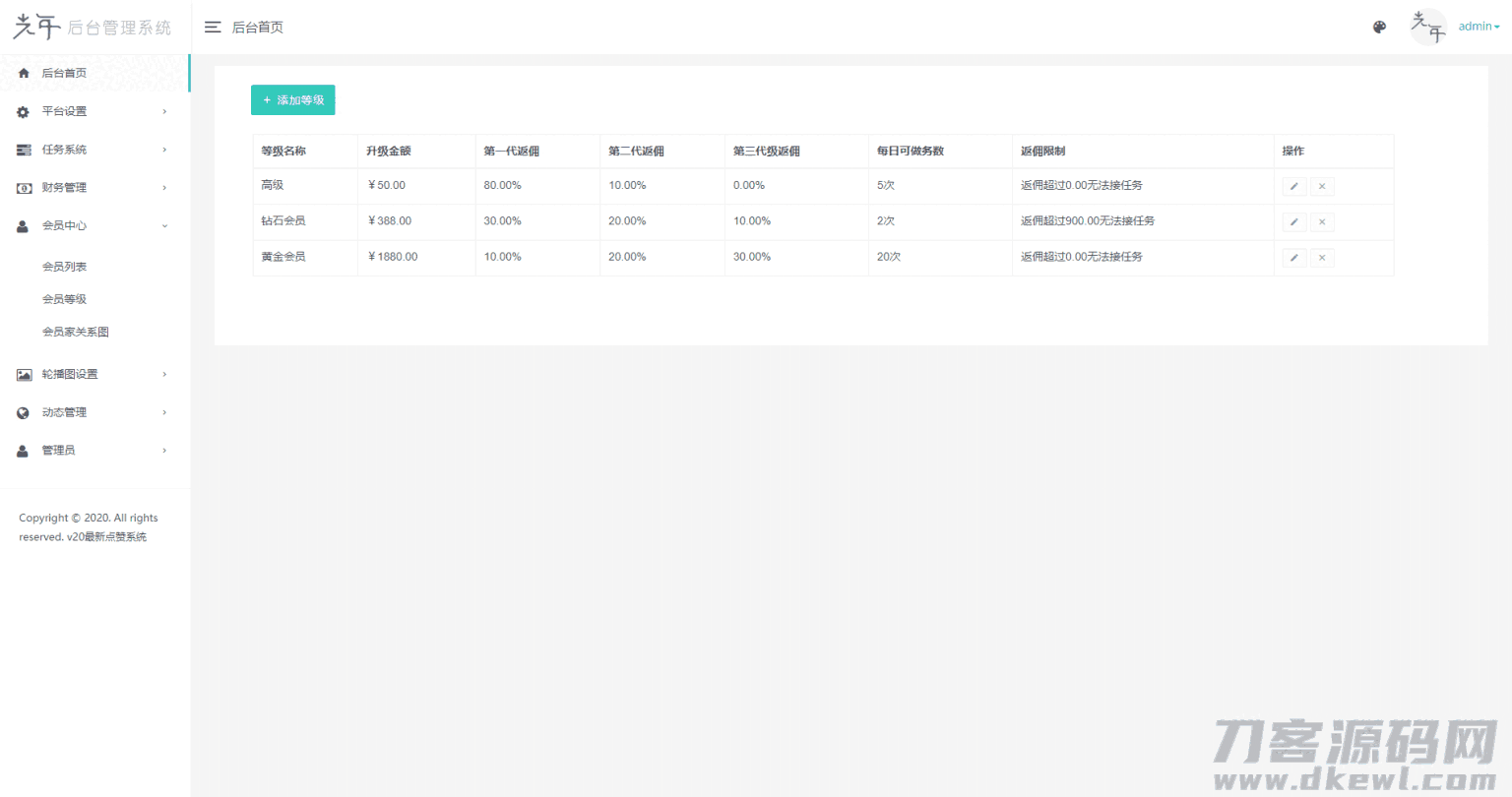Expand the 任务系统 menu chevron
This screenshot has width=1512, height=797.
click(x=164, y=150)
